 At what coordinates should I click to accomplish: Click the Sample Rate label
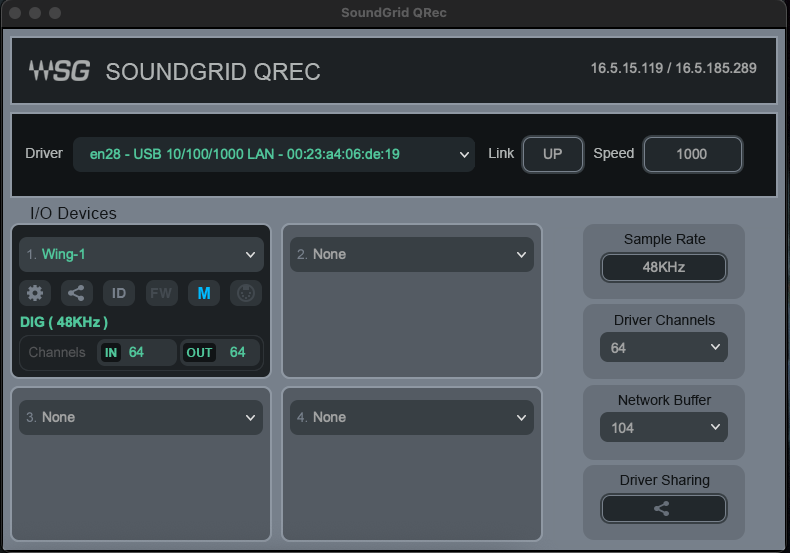click(x=664, y=239)
